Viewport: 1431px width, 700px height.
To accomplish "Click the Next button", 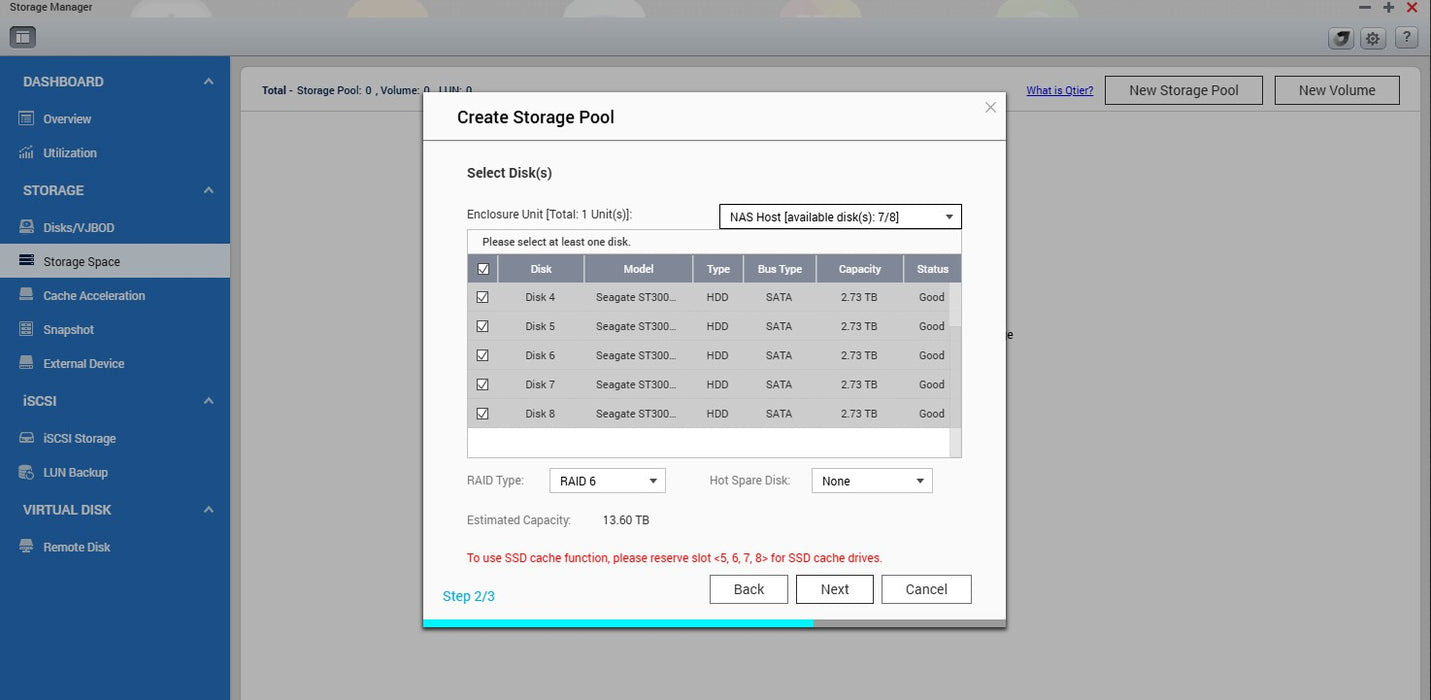I will point(835,589).
